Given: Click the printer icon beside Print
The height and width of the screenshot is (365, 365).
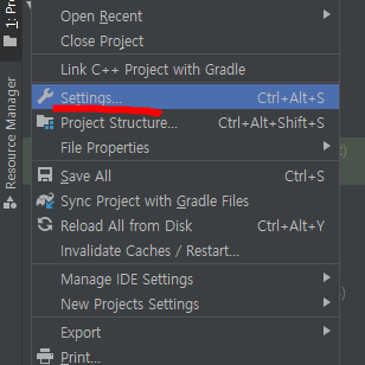Looking at the screenshot, I should point(45,356).
